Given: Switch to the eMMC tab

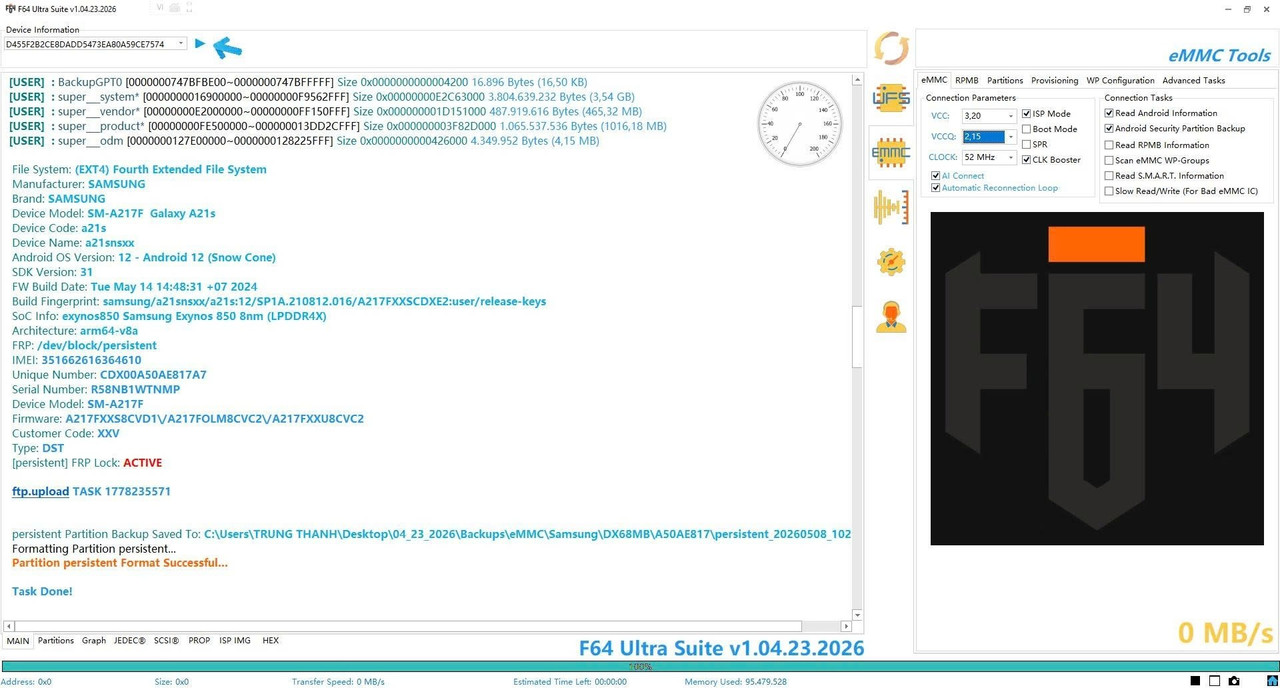Looking at the screenshot, I should (x=934, y=80).
